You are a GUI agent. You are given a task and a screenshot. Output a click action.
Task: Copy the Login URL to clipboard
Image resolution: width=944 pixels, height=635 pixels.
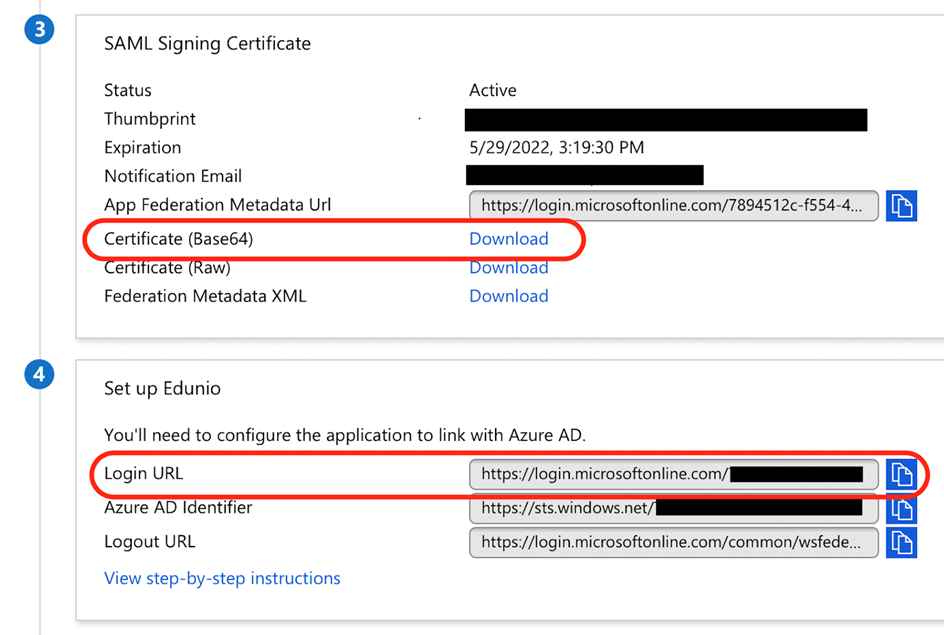(x=901, y=474)
